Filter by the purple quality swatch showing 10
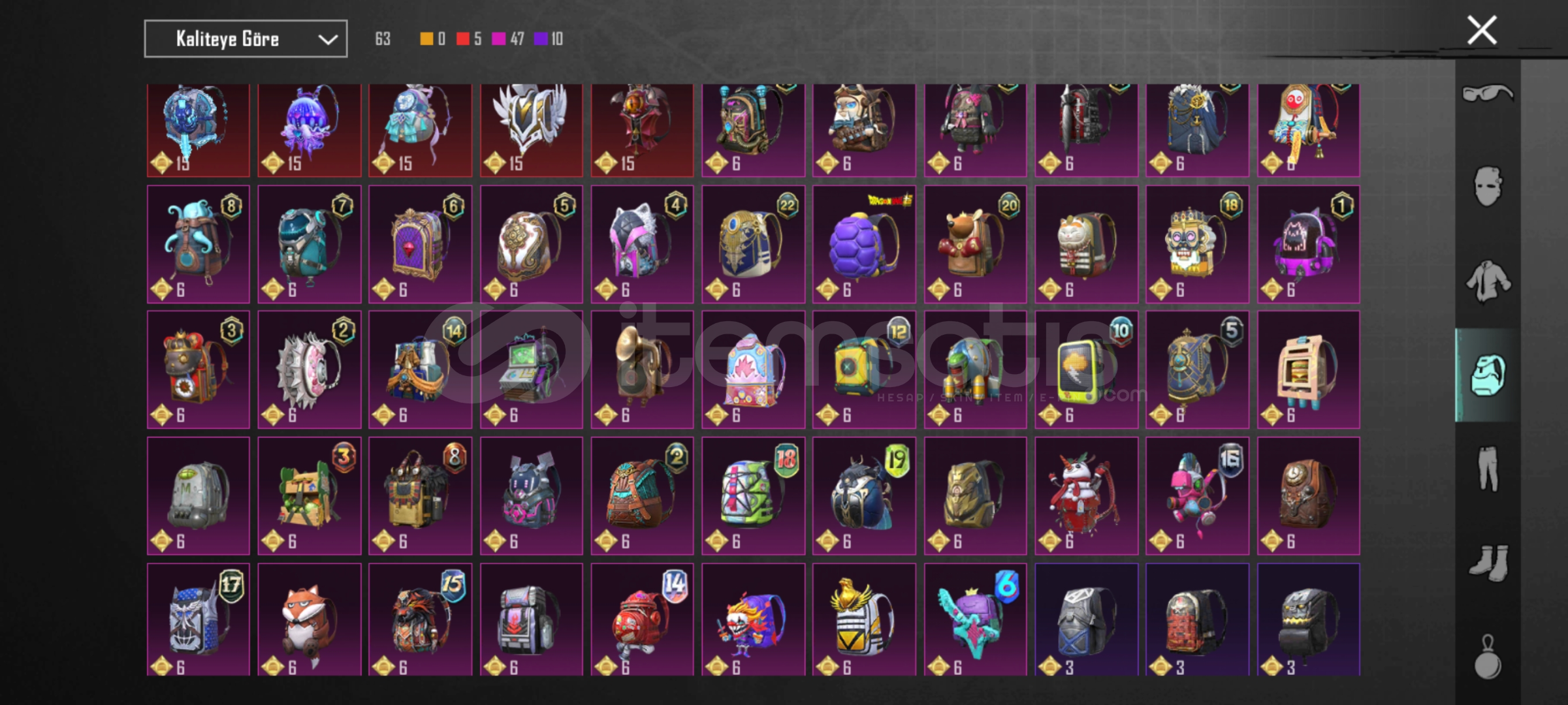 [x=541, y=39]
